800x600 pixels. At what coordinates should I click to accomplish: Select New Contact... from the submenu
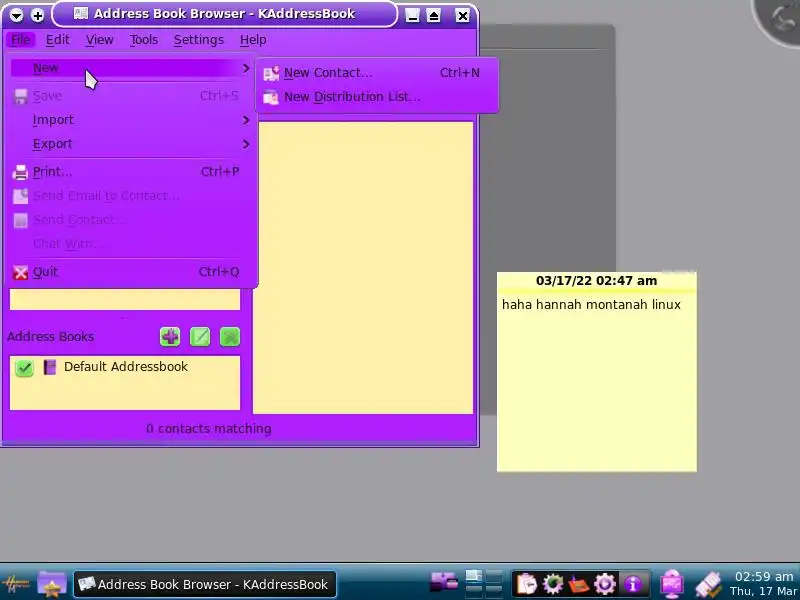pyautogui.click(x=377, y=73)
